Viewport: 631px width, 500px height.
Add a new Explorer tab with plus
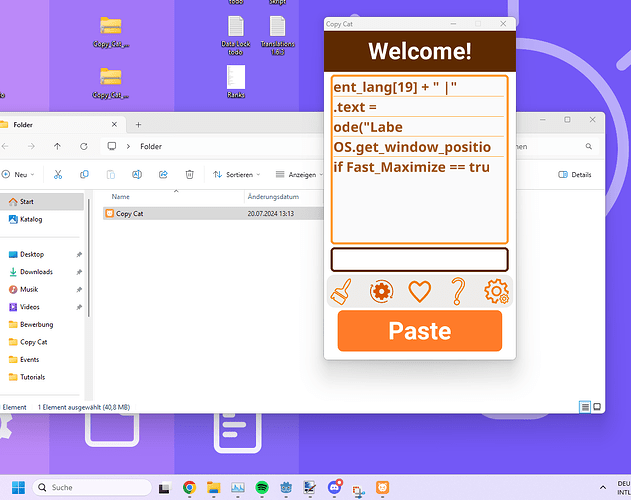click(x=138, y=125)
